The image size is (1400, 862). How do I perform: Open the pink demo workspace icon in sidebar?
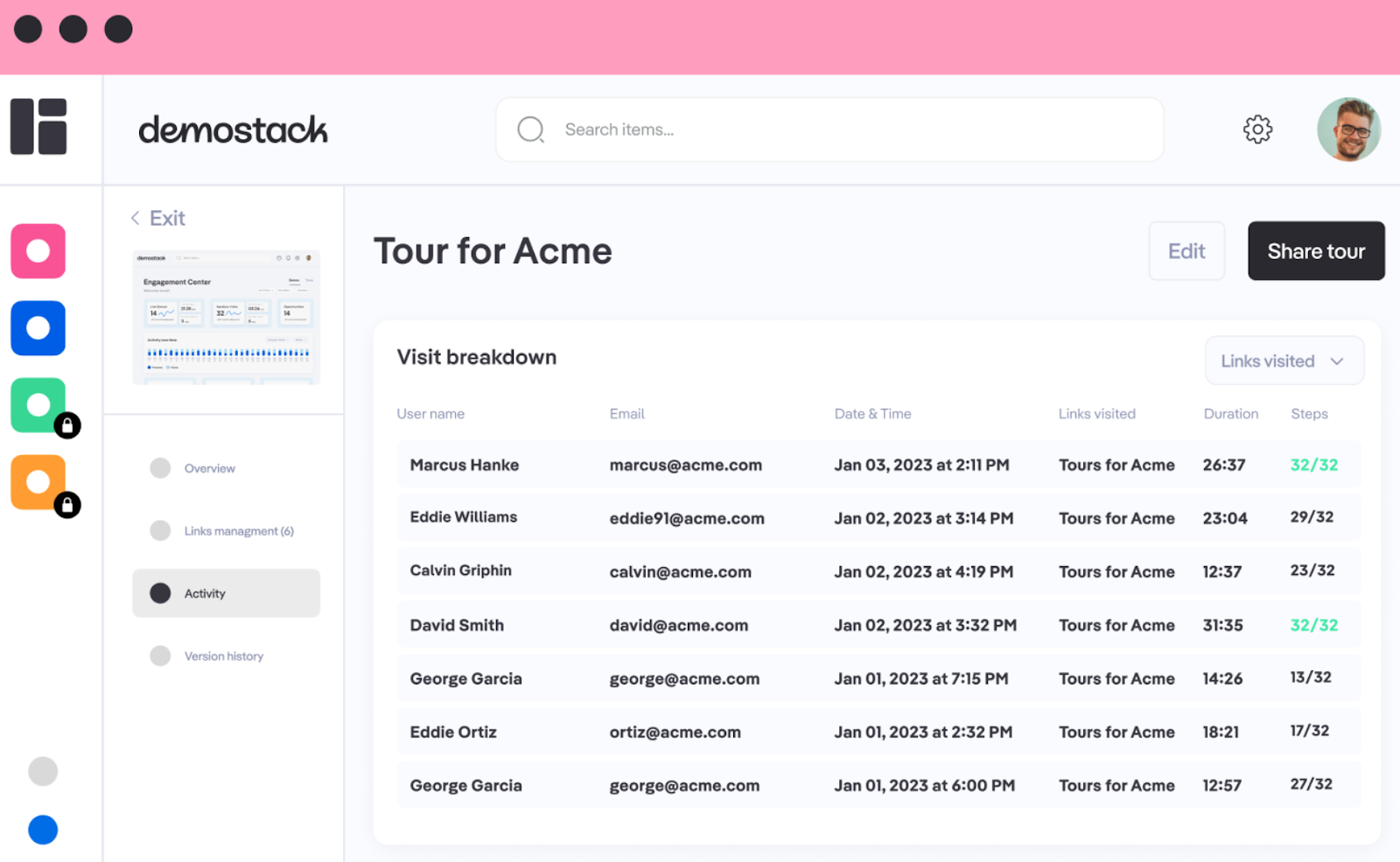pyautogui.click(x=38, y=251)
